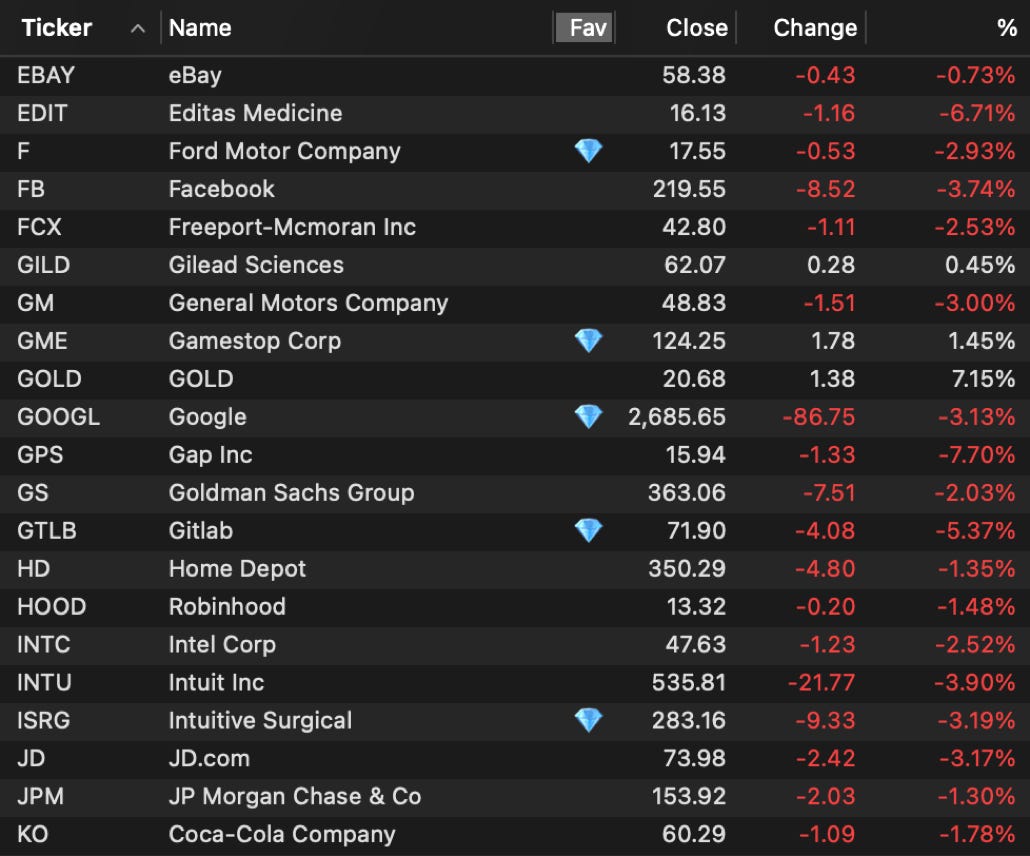Select the KO ticker cell

pos(32,835)
